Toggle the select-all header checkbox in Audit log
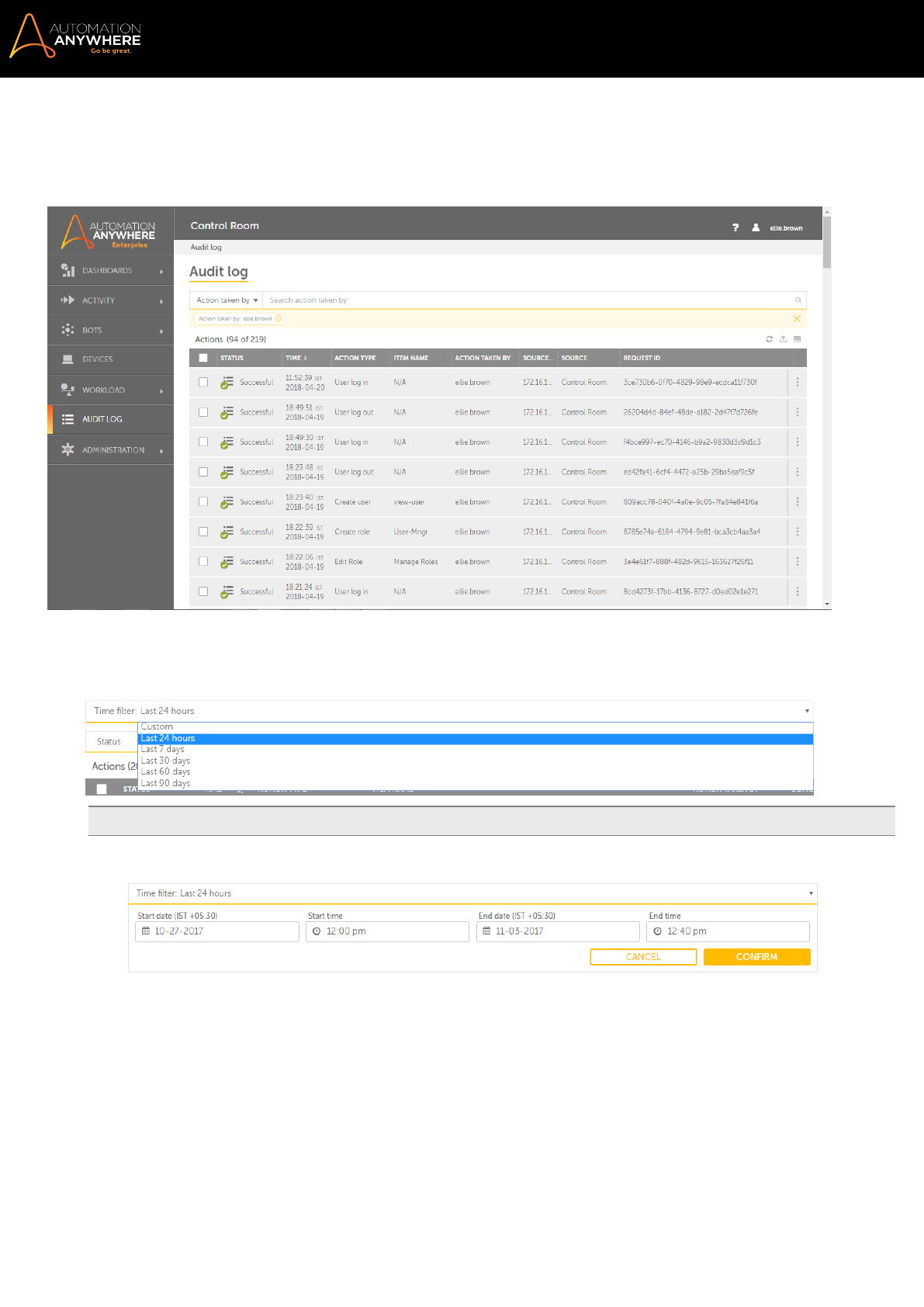 [x=203, y=358]
